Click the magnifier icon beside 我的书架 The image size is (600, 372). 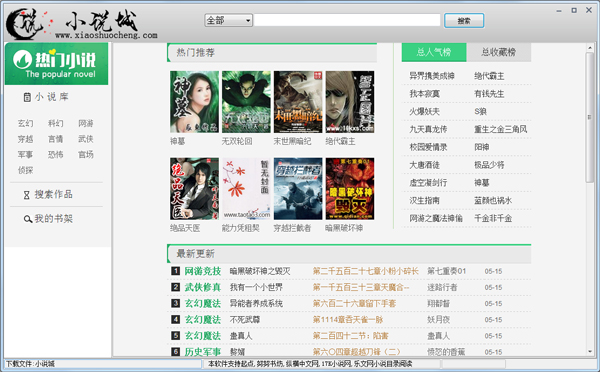click(x=28, y=219)
